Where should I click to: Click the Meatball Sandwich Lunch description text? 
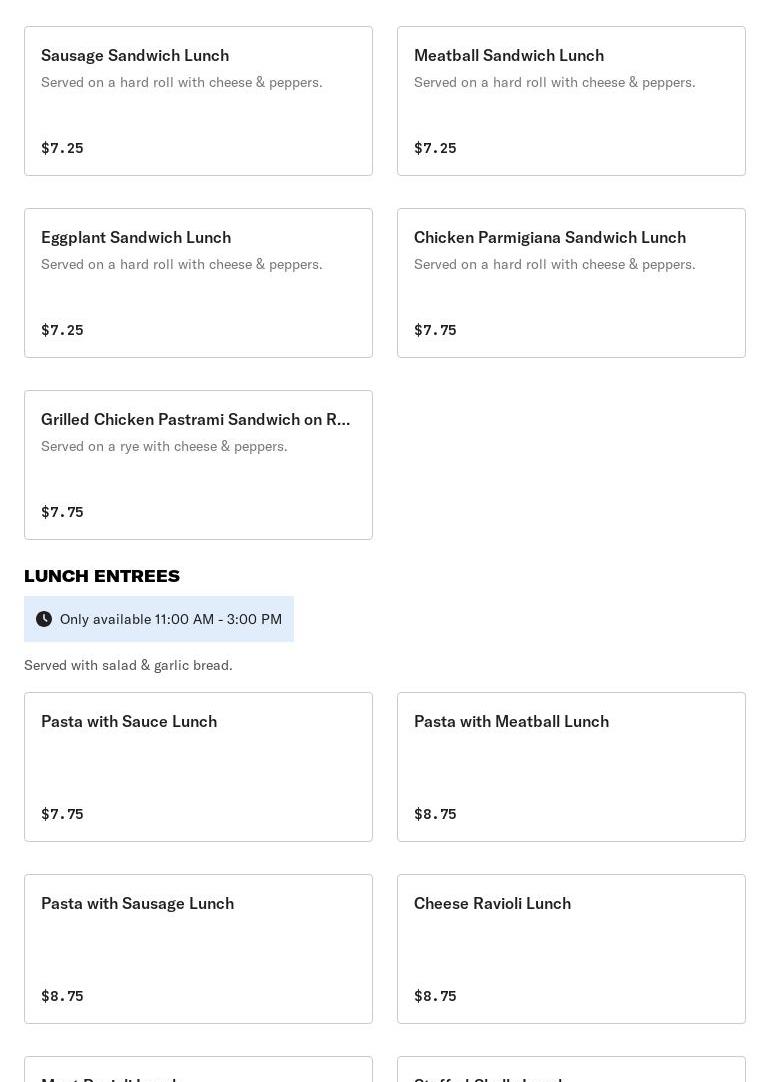point(554,82)
